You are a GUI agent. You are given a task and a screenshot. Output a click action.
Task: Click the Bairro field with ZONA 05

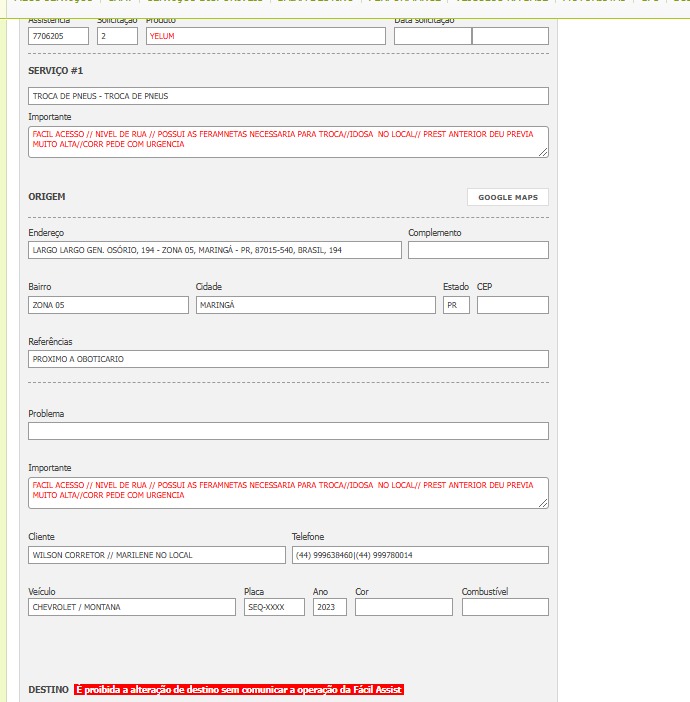[108, 305]
